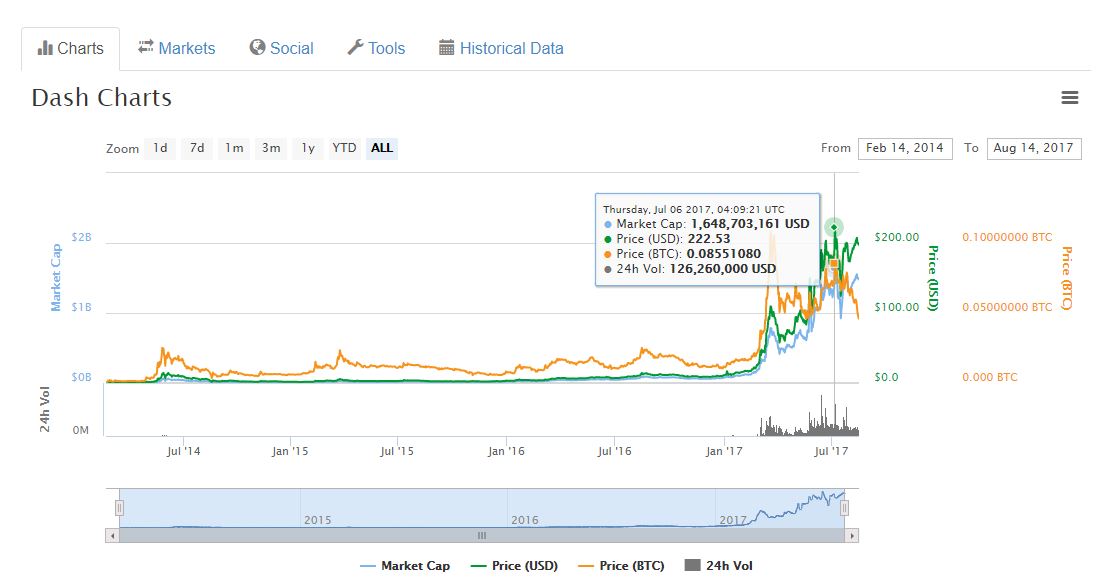Click the 0.05000000 BTC axis label
The height and width of the screenshot is (582, 1096).
coord(1007,307)
